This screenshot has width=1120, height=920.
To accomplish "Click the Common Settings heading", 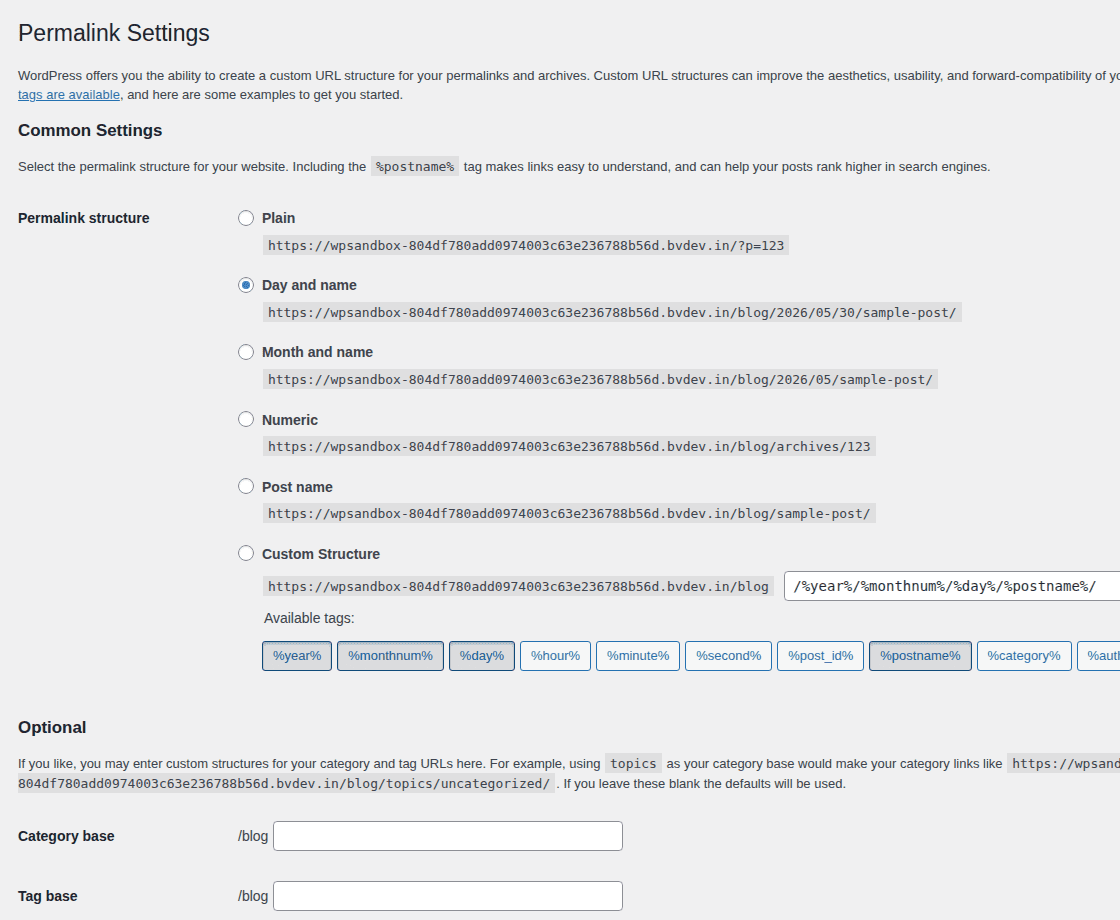I will pyautogui.click(x=90, y=130).
